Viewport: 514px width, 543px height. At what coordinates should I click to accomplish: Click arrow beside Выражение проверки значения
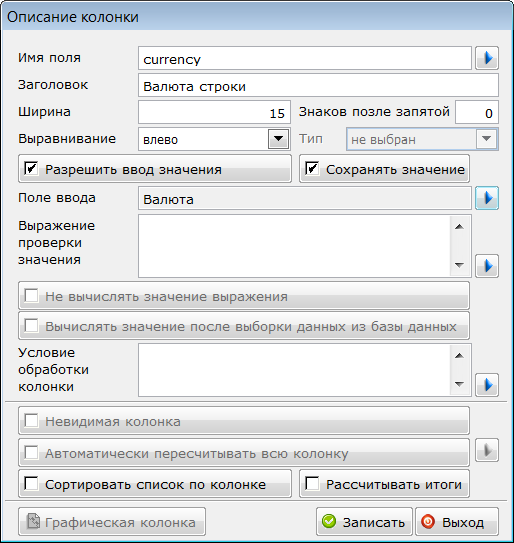[x=487, y=266]
